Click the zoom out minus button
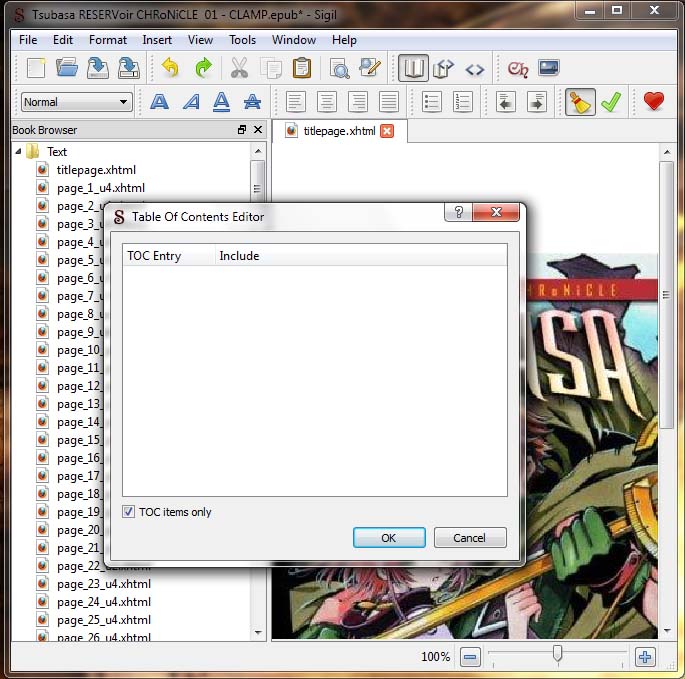685x679 pixels. (470, 657)
